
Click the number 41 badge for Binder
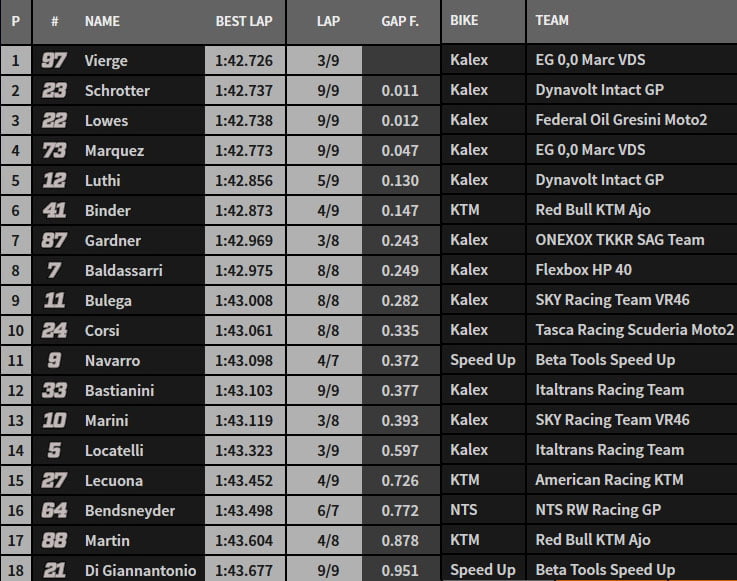click(55, 210)
